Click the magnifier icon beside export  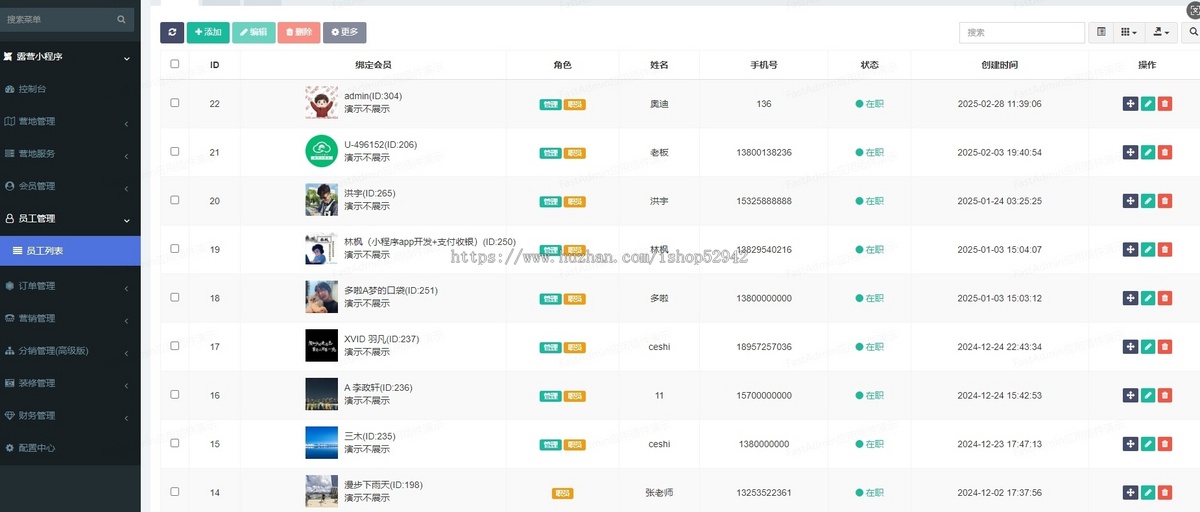point(1193,32)
